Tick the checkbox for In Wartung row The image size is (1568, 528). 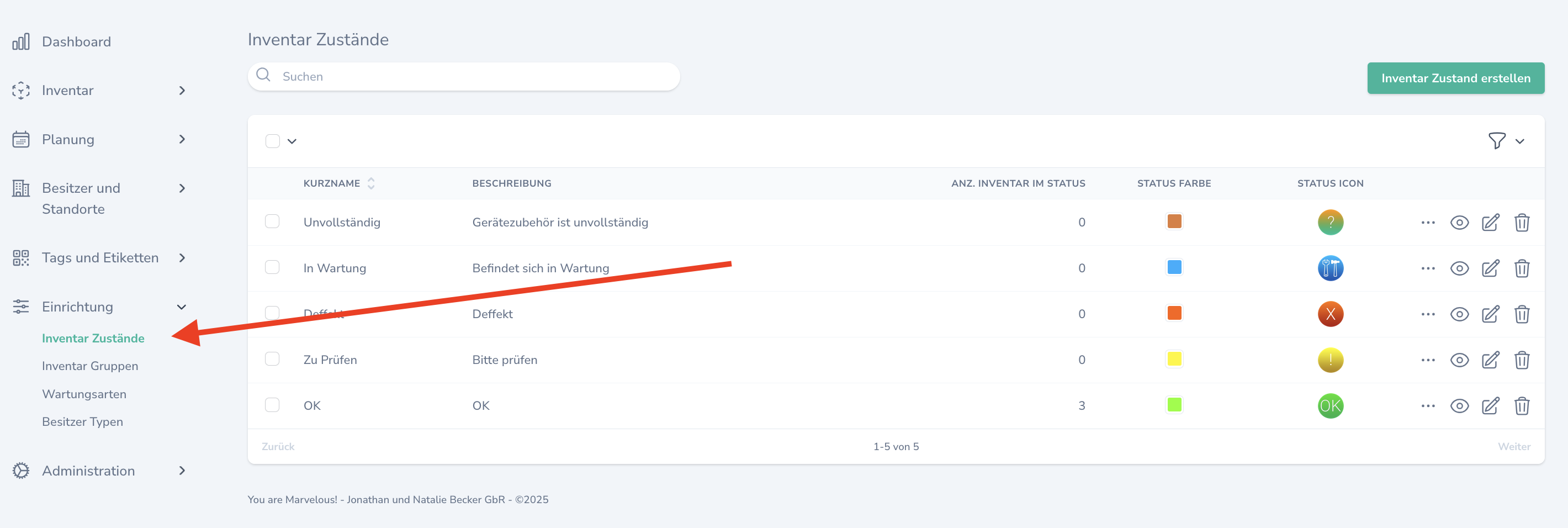point(272,267)
